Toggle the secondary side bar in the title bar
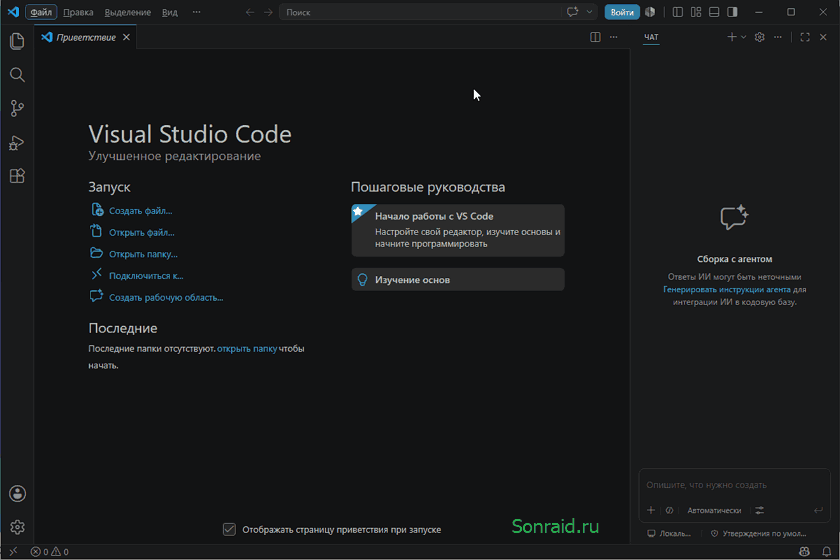This screenshot has height=560, width=840. click(732, 12)
